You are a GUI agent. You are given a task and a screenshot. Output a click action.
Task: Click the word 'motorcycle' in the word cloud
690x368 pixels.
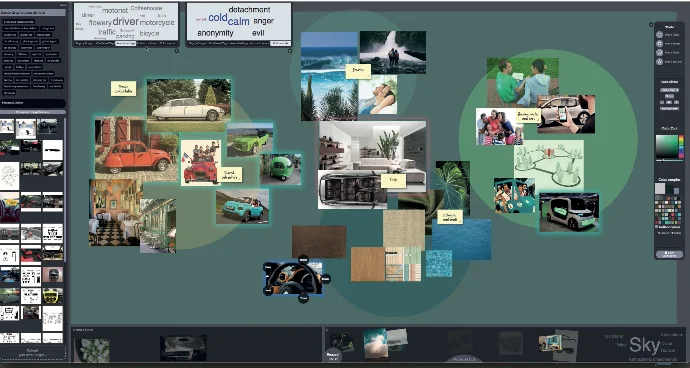click(x=157, y=22)
